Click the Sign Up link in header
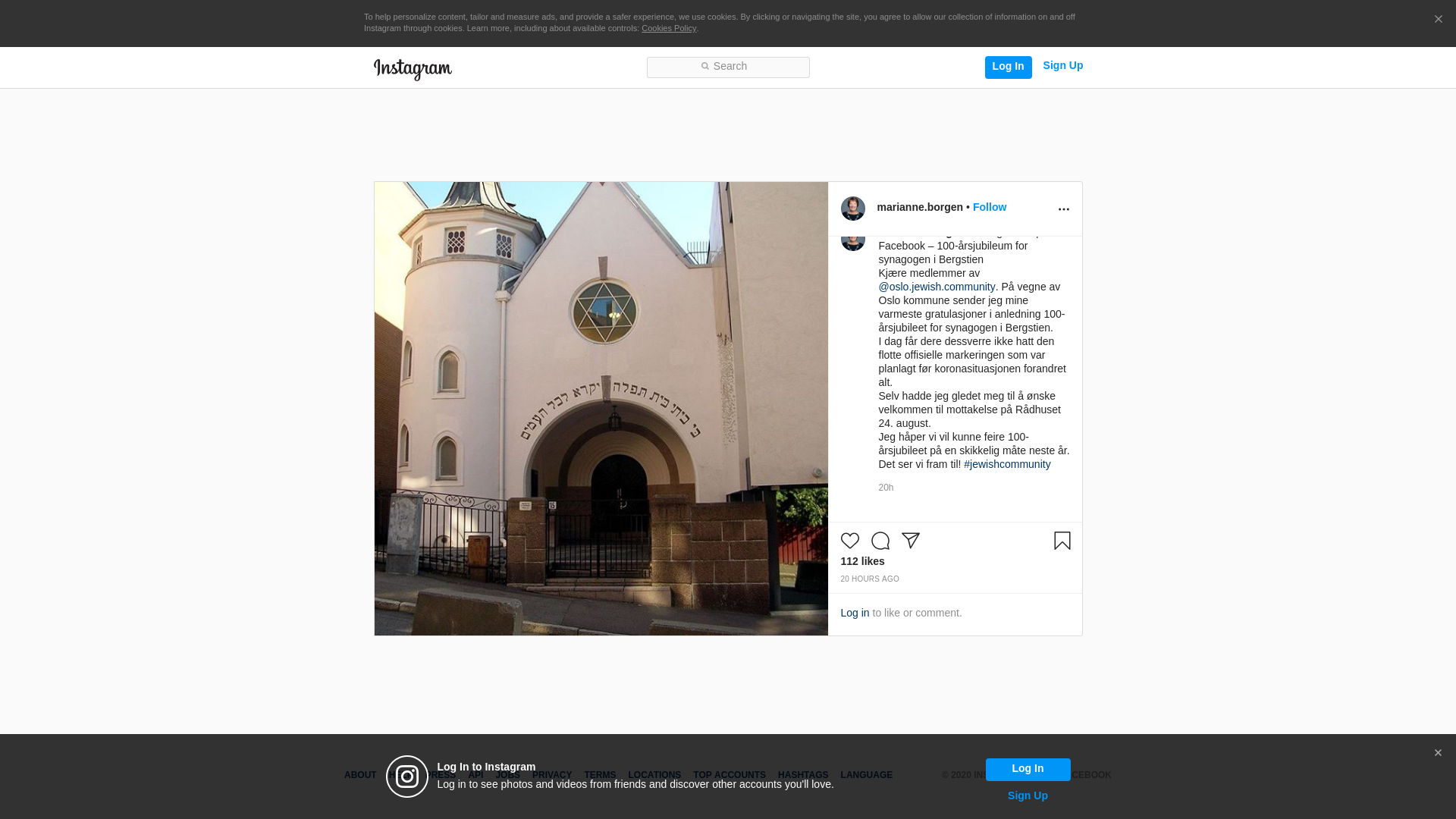The height and width of the screenshot is (819, 1456). point(1062,66)
